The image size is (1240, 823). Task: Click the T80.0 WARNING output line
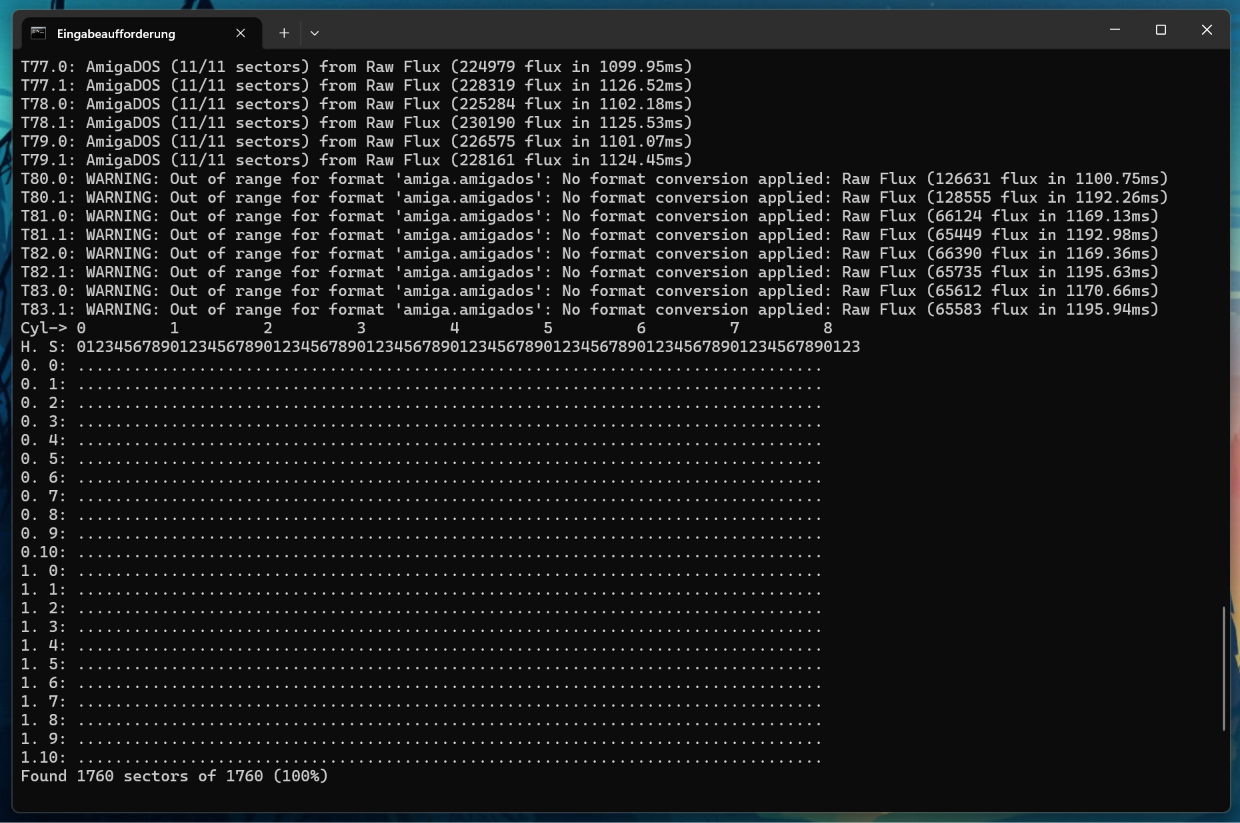[x=594, y=179]
